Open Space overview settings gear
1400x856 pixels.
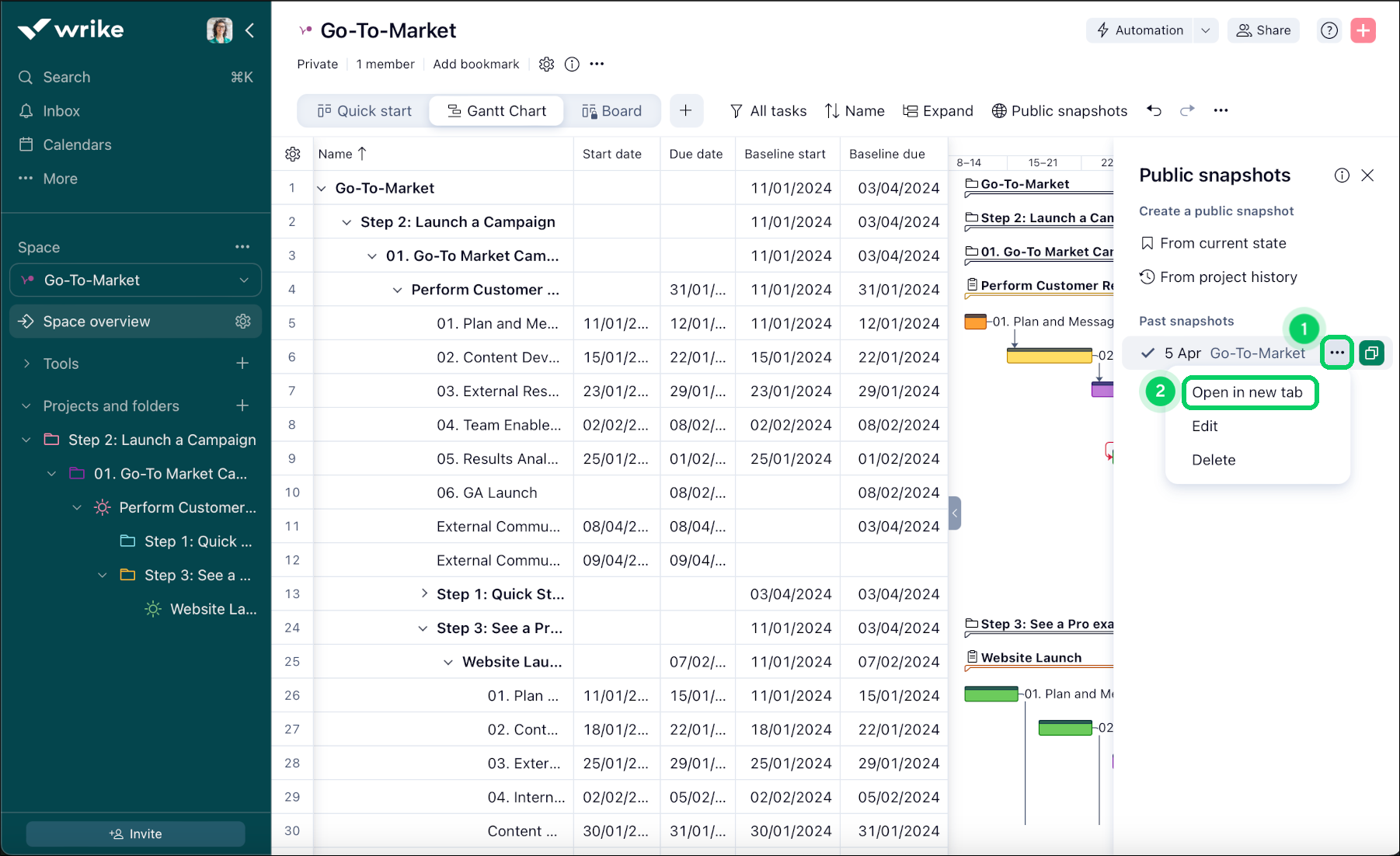[x=243, y=322]
